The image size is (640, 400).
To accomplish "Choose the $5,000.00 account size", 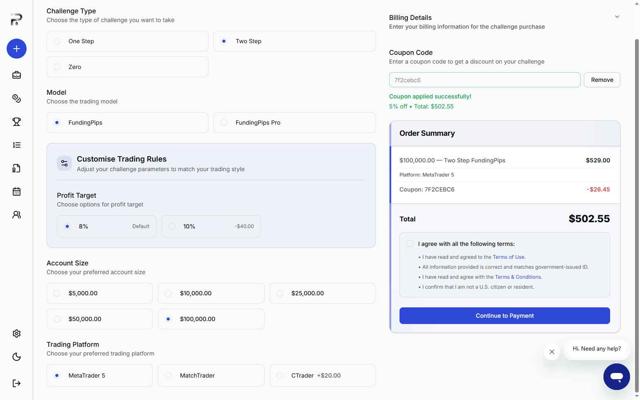I will point(100,293).
